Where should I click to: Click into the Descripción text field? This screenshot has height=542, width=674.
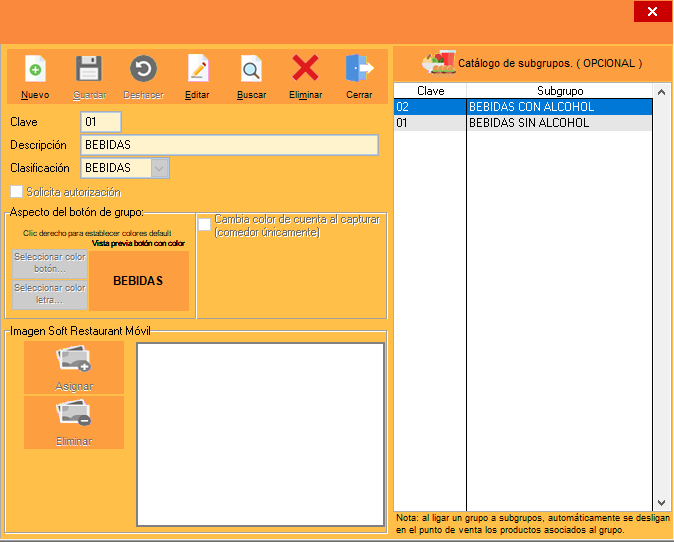[x=229, y=145]
